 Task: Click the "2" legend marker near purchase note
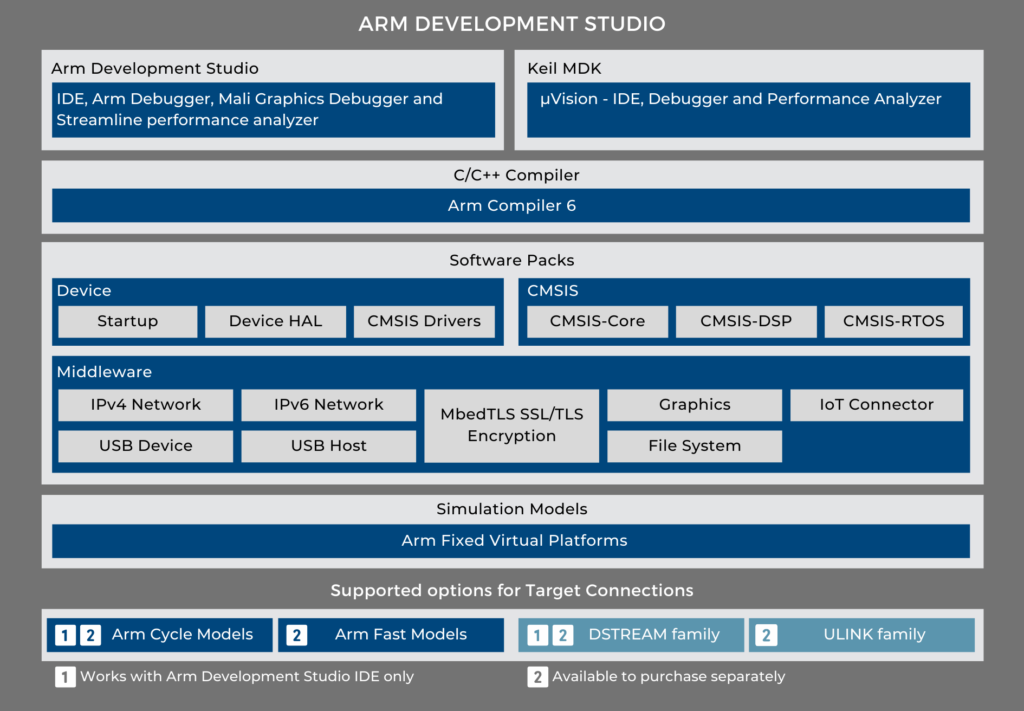point(537,677)
